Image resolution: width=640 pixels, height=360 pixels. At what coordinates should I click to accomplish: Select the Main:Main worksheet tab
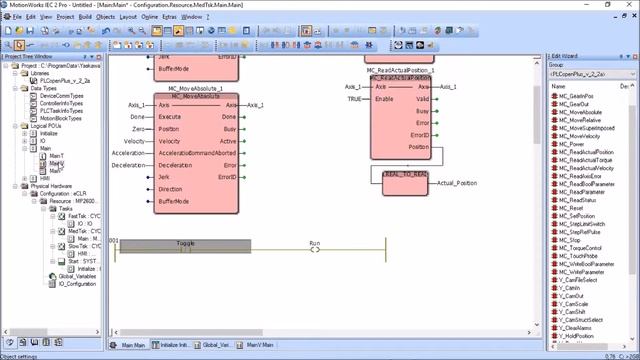point(128,345)
